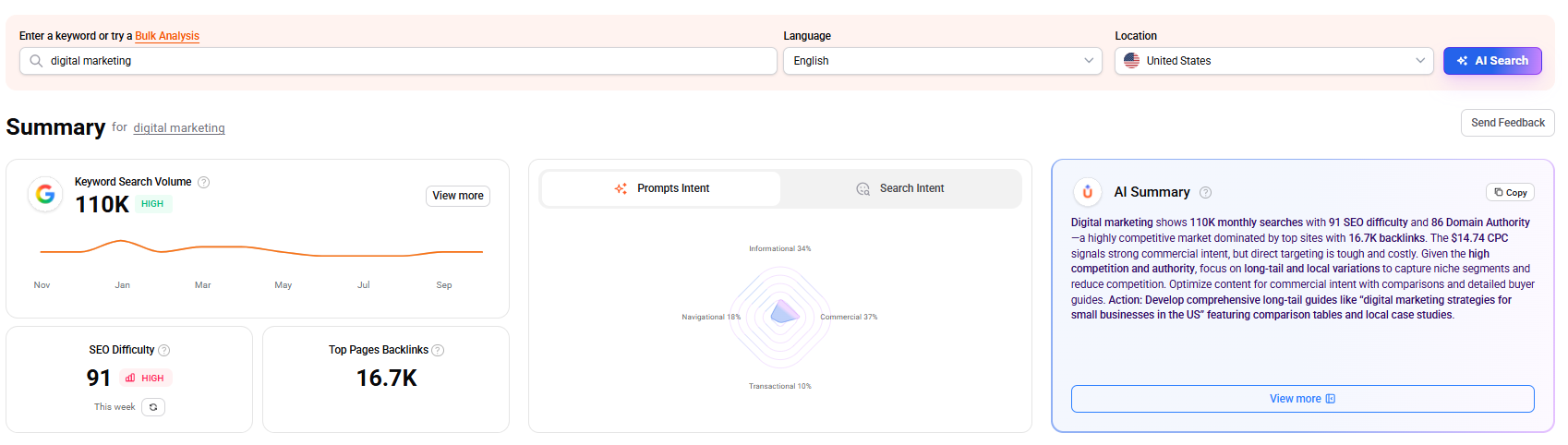Click View more under AI Summary

[1302, 399]
